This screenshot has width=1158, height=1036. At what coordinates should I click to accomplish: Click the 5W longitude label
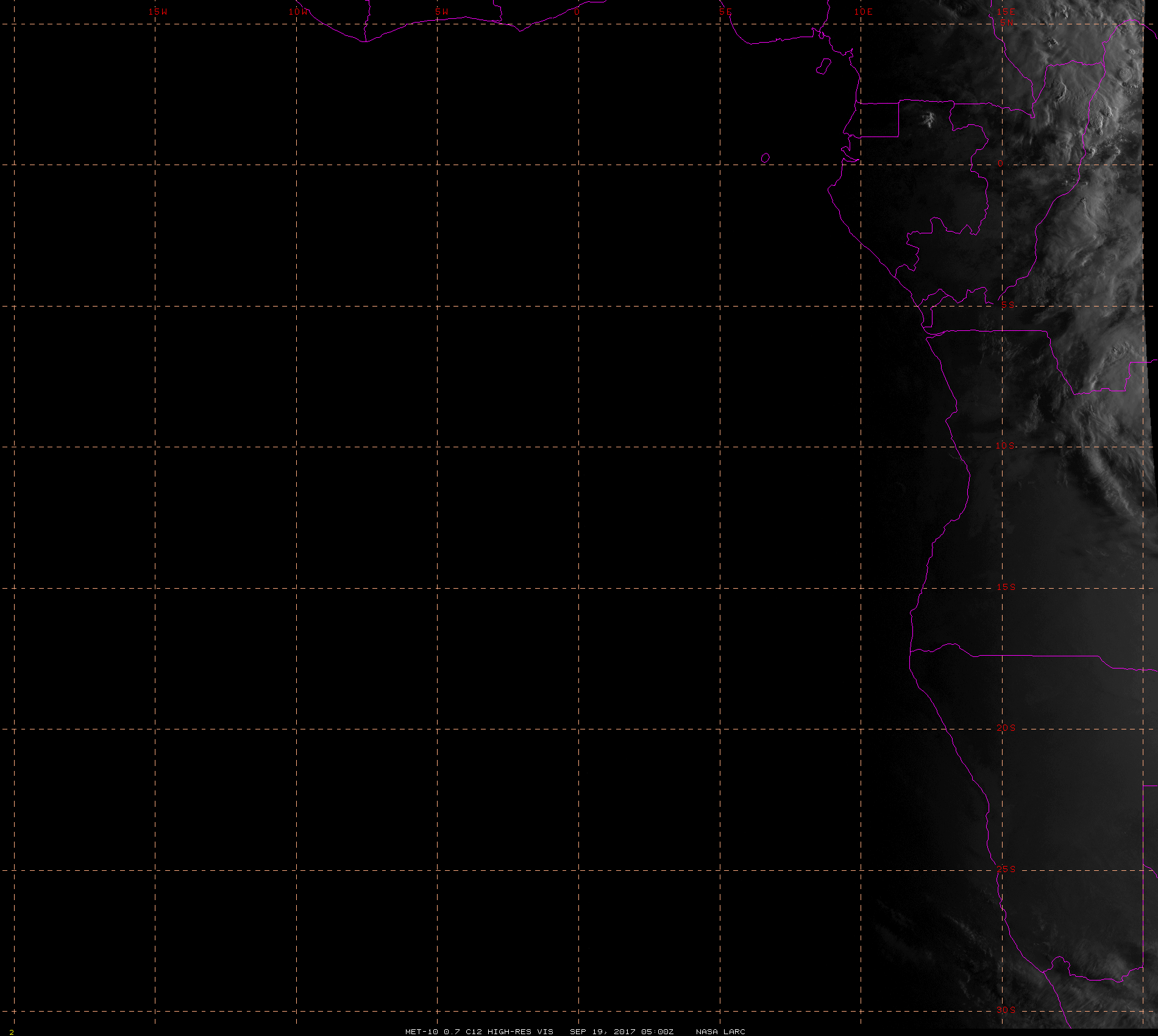click(x=442, y=12)
